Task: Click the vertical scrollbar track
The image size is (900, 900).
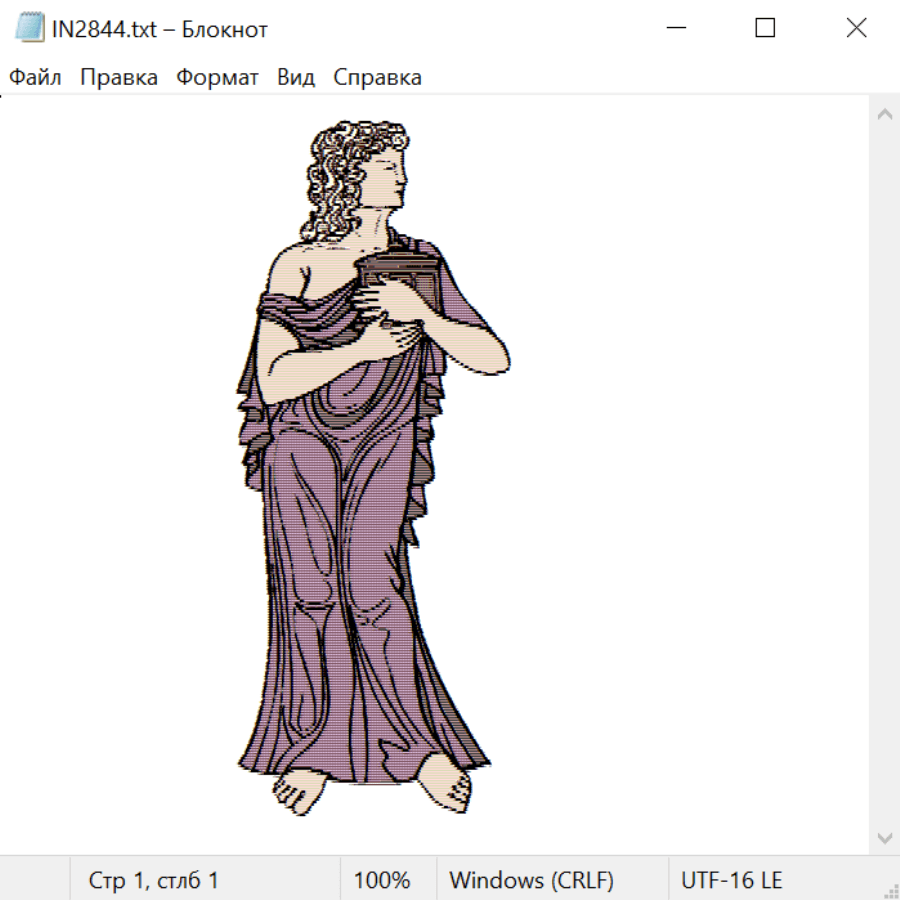Action: pos(884,475)
